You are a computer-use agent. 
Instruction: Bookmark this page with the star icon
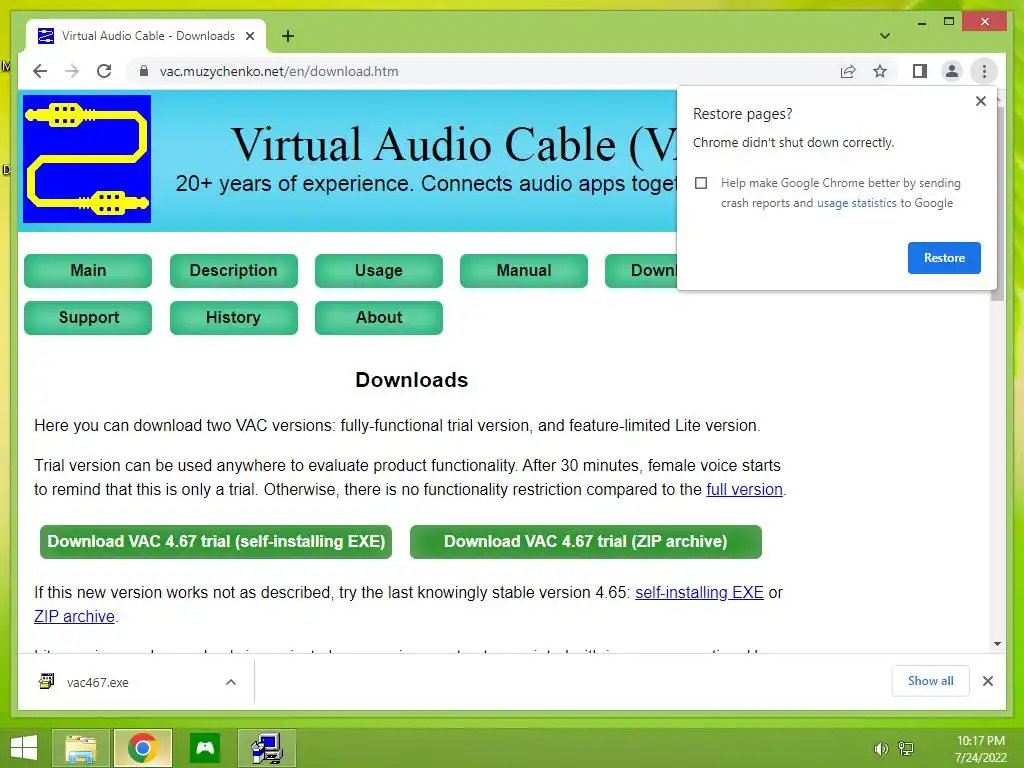tap(880, 71)
